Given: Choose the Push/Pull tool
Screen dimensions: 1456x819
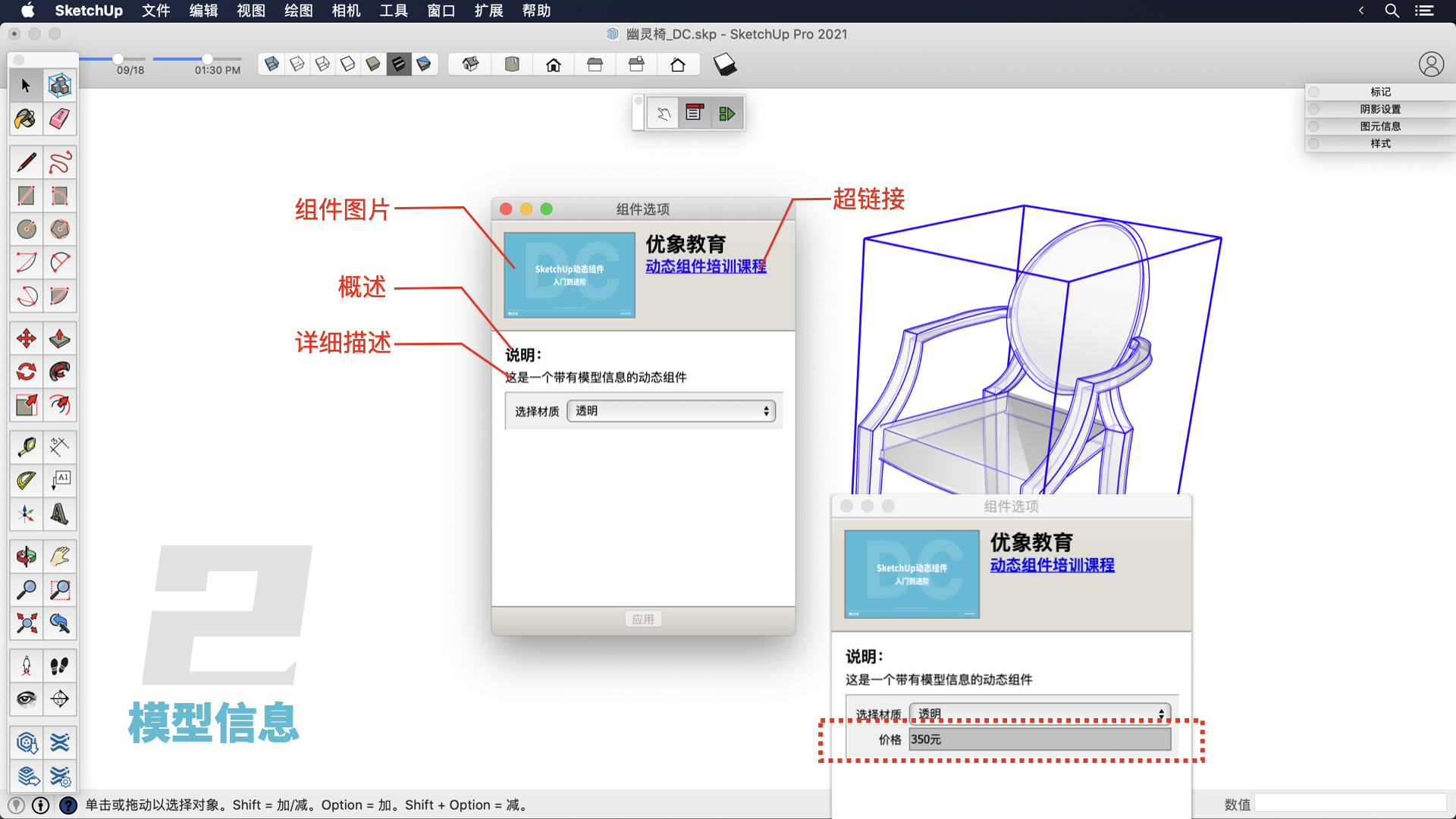Looking at the screenshot, I should [60, 338].
